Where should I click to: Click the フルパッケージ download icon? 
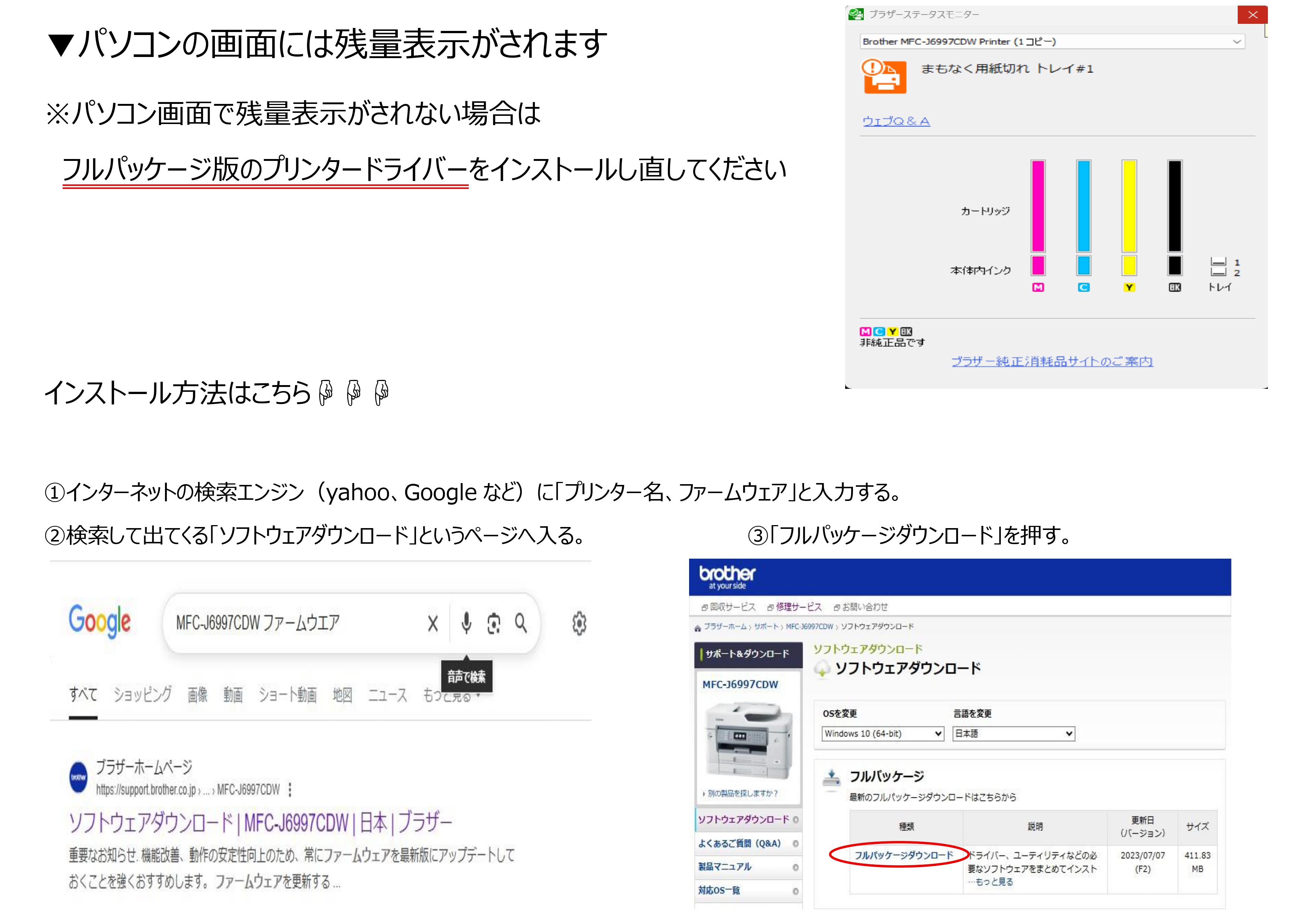coord(832,778)
